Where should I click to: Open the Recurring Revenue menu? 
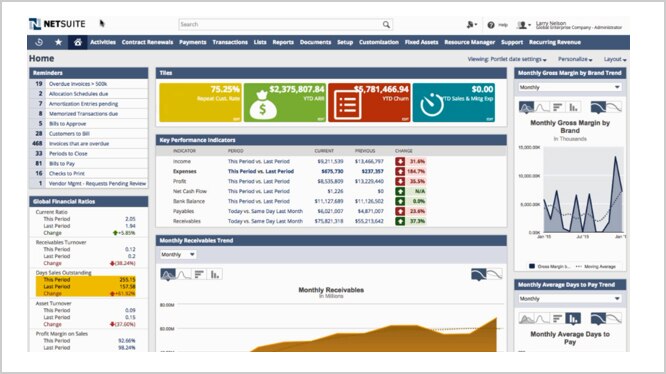(555, 42)
